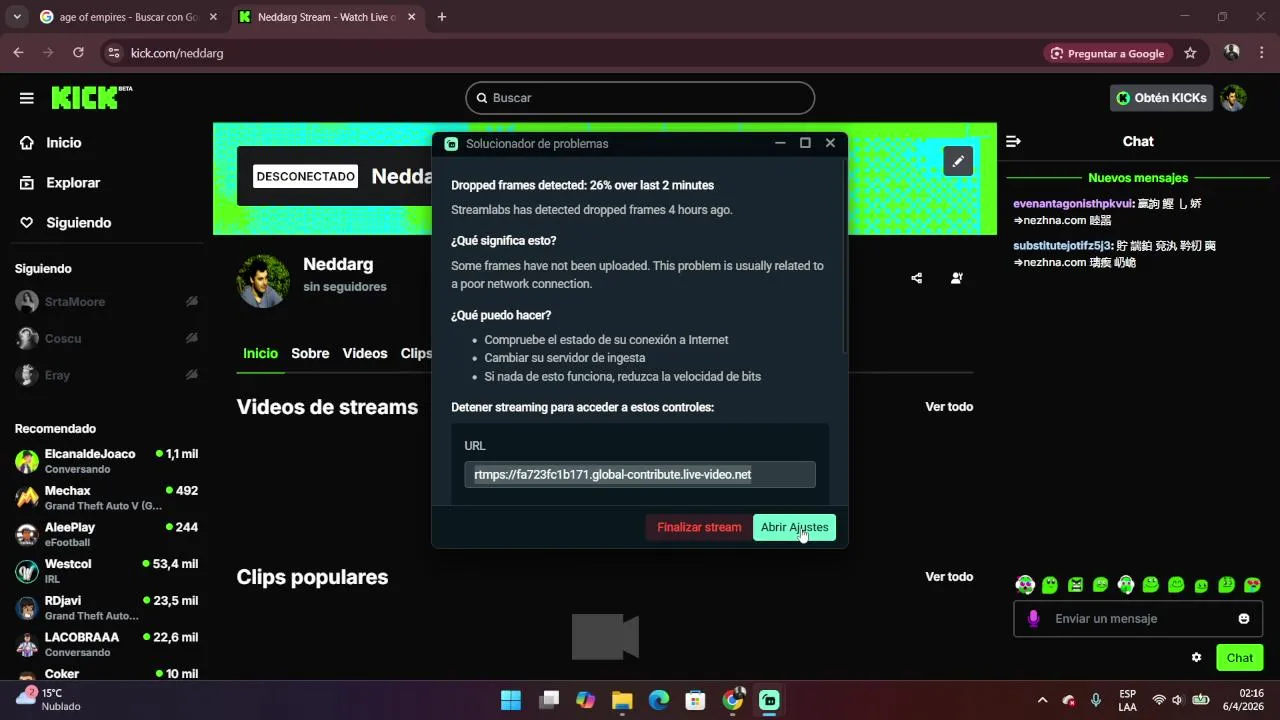Open Streamlabs from the taskbar
This screenshot has height=720, width=1280.
(x=769, y=700)
